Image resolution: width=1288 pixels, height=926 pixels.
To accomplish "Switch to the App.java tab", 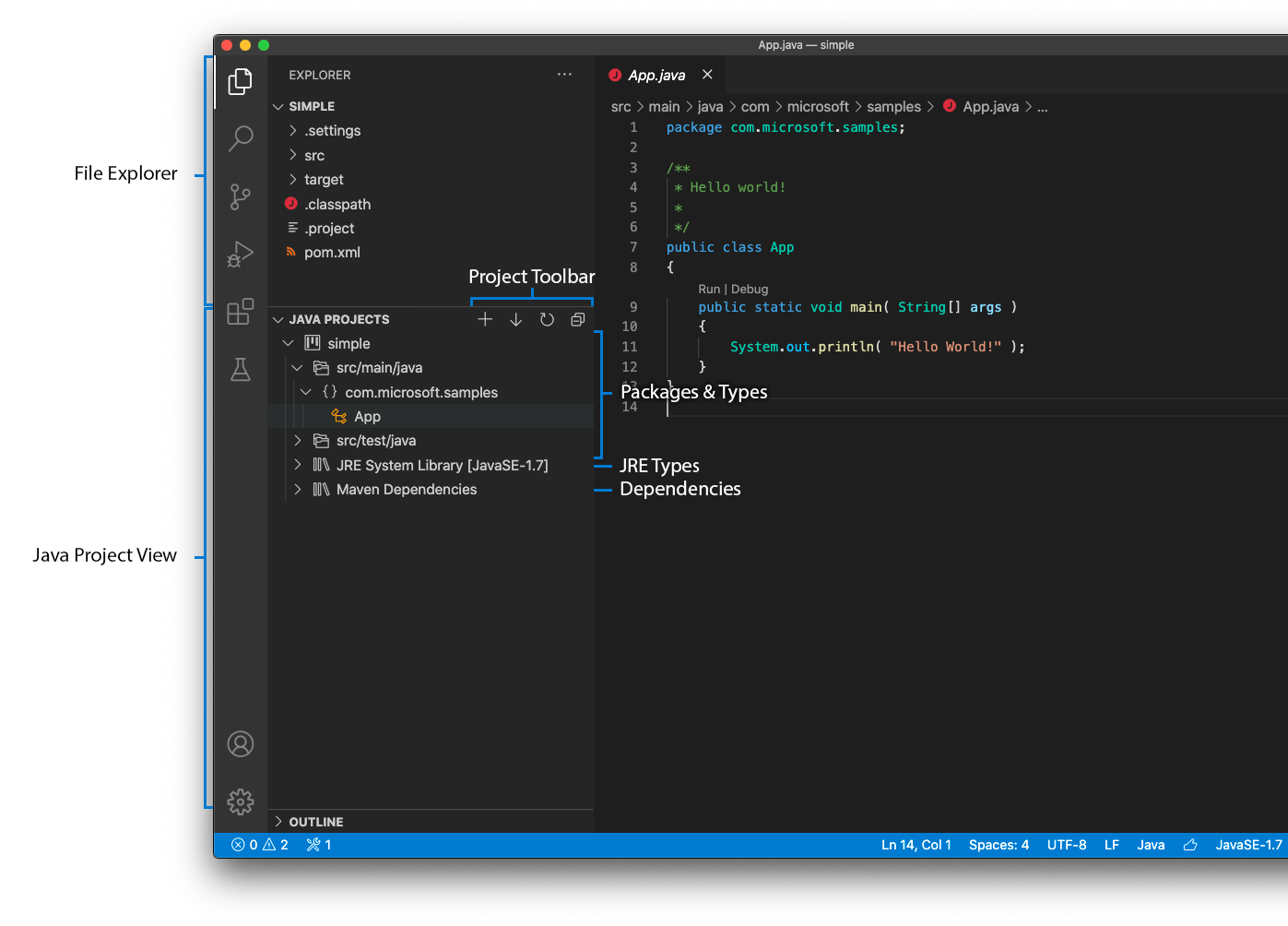I will tap(656, 75).
